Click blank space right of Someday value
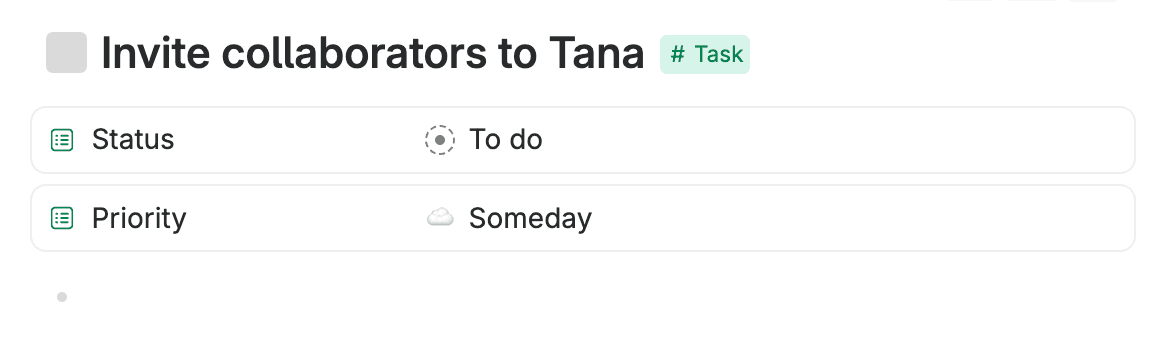Image resolution: width=1168 pixels, height=362 pixels. point(857,218)
